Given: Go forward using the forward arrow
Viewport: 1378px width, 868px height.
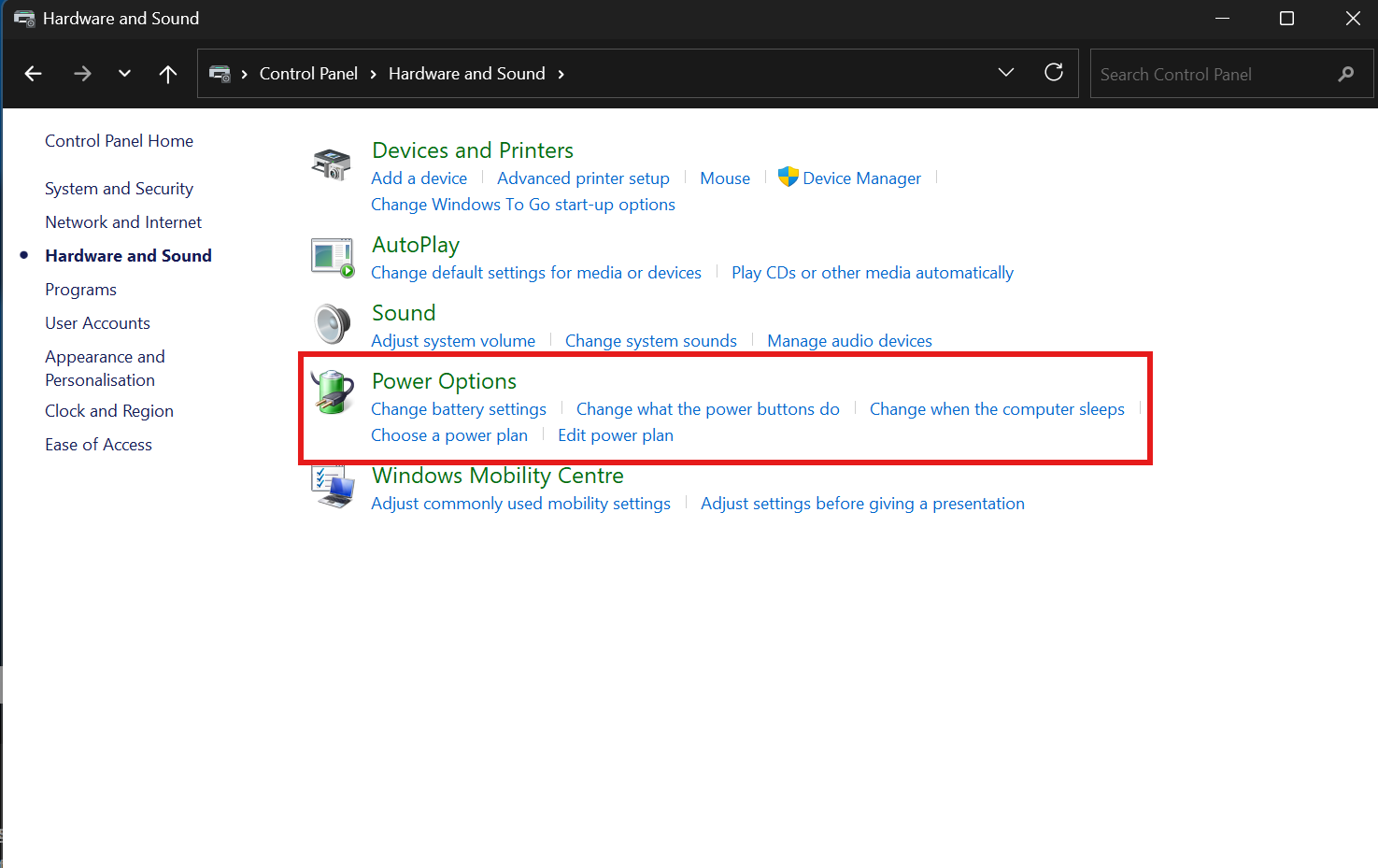Looking at the screenshot, I should pyautogui.click(x=82, y=74).
